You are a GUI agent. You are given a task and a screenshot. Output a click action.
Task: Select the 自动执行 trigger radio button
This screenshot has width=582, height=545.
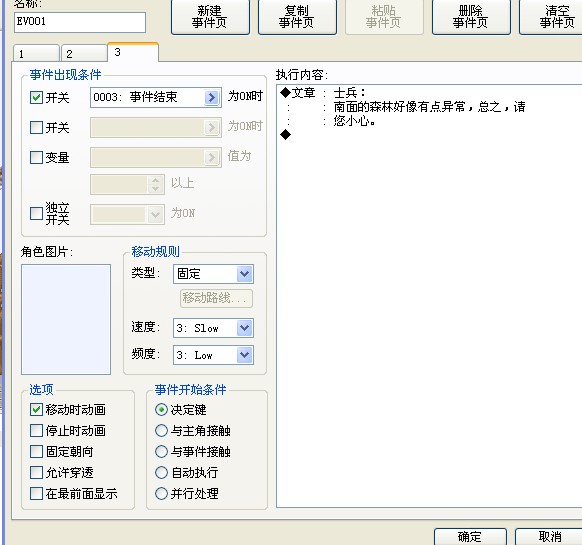click(x=161, y=473)
